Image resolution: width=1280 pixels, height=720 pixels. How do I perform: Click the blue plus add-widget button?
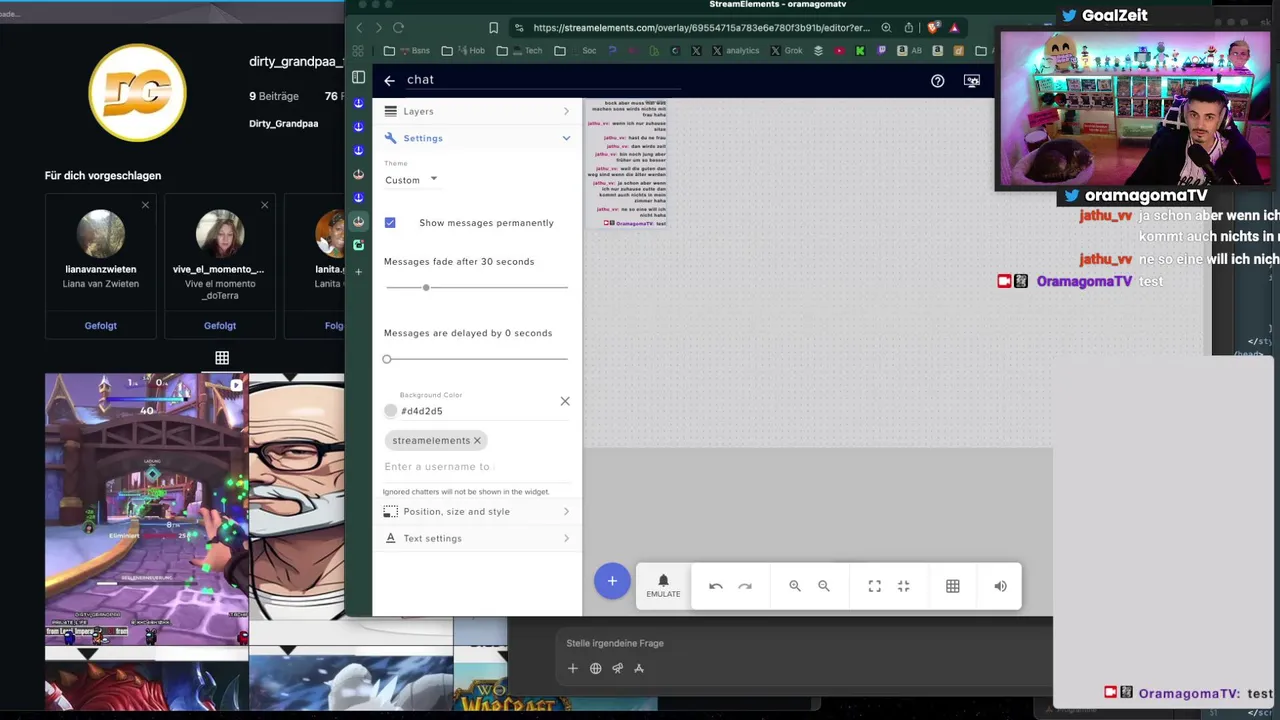[612, 581]
